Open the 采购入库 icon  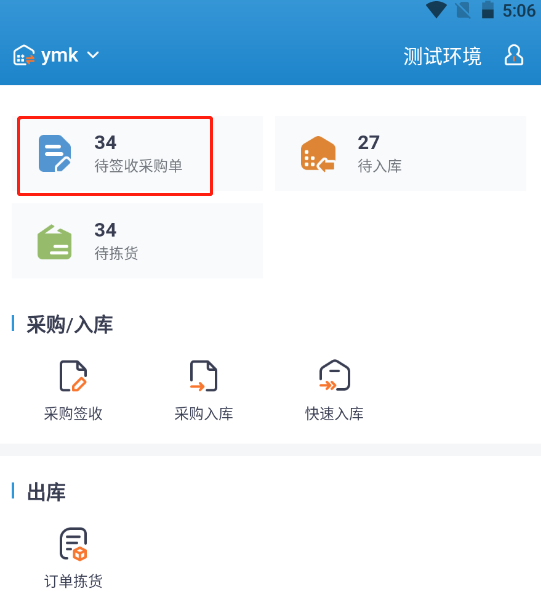(204, 376)
